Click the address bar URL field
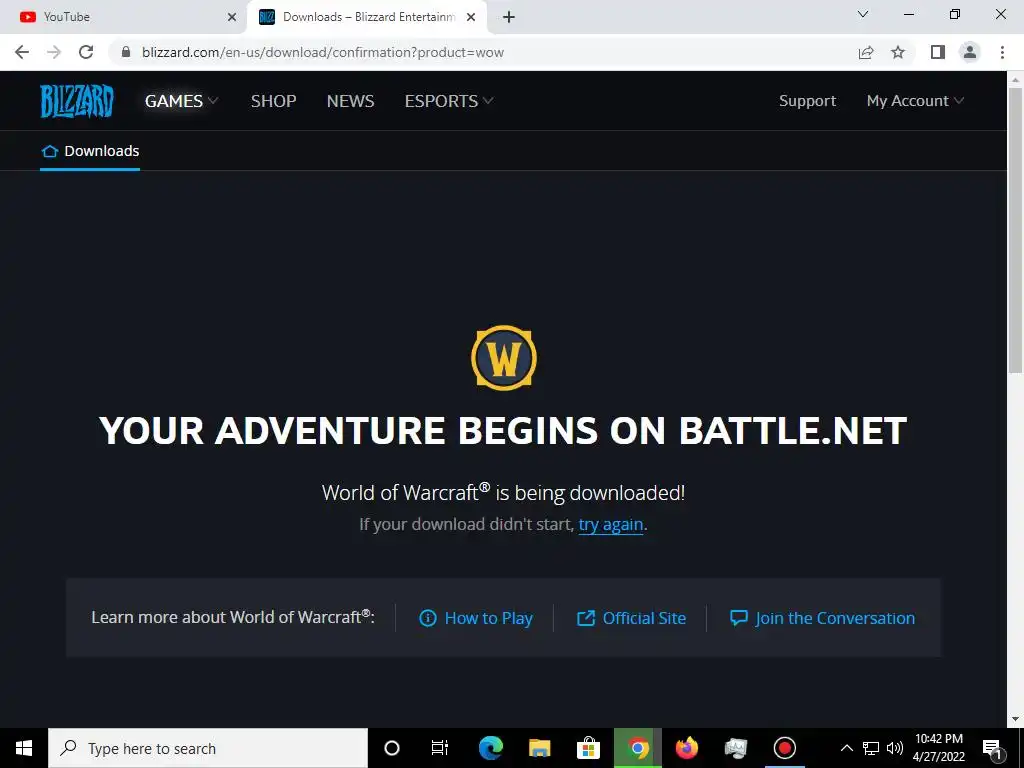Screen dimensions: 1024x768 click(x=483, y=52)
